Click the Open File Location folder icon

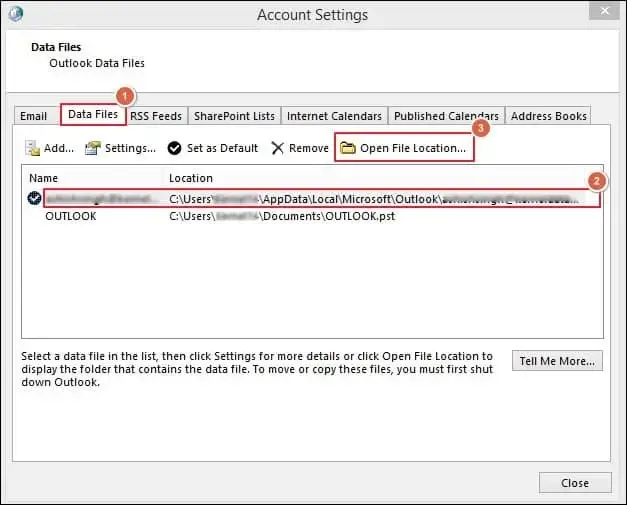(347, 148)
